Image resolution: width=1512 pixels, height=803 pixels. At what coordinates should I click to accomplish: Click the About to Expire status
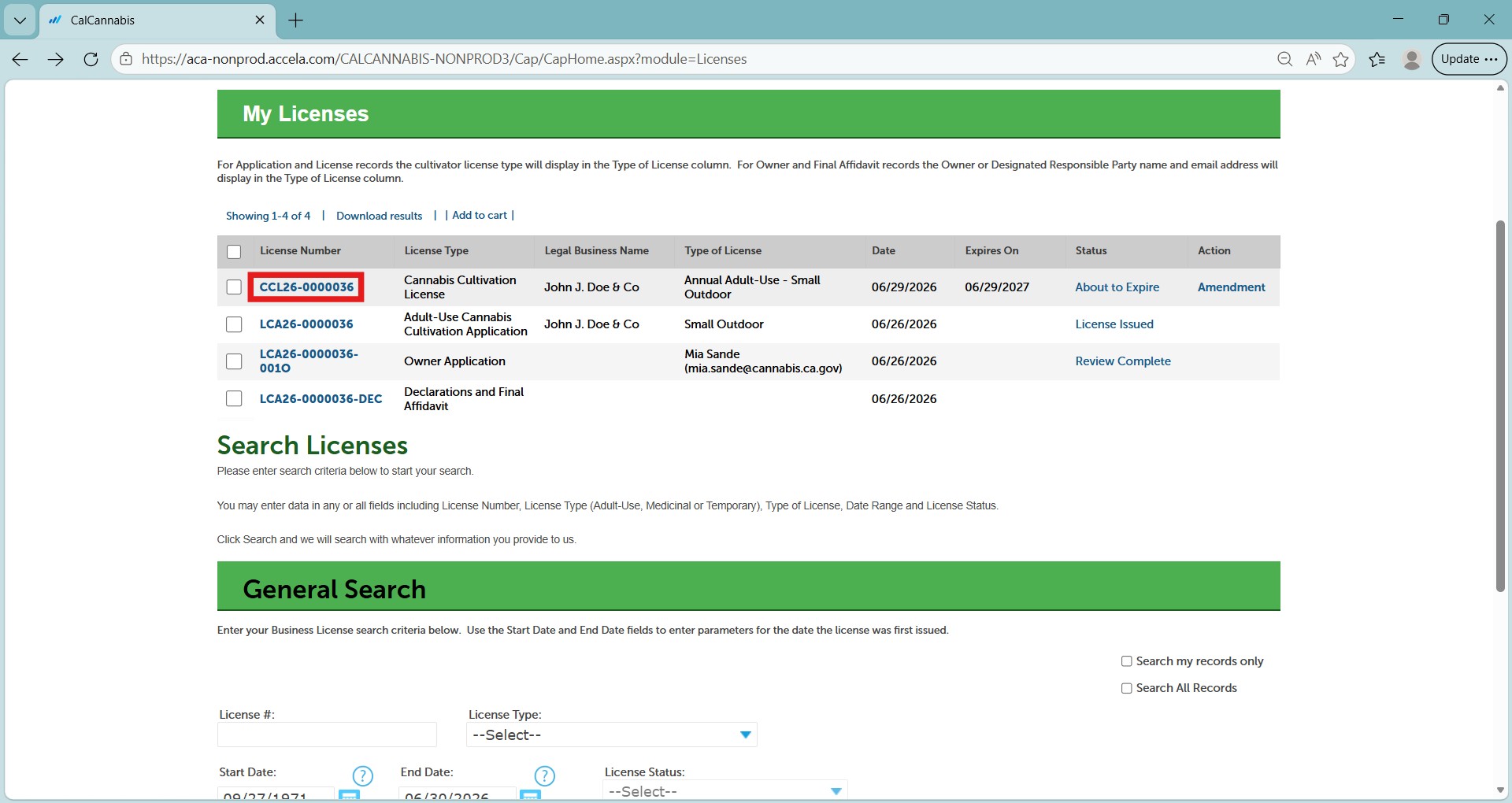tap(1117, 287)
